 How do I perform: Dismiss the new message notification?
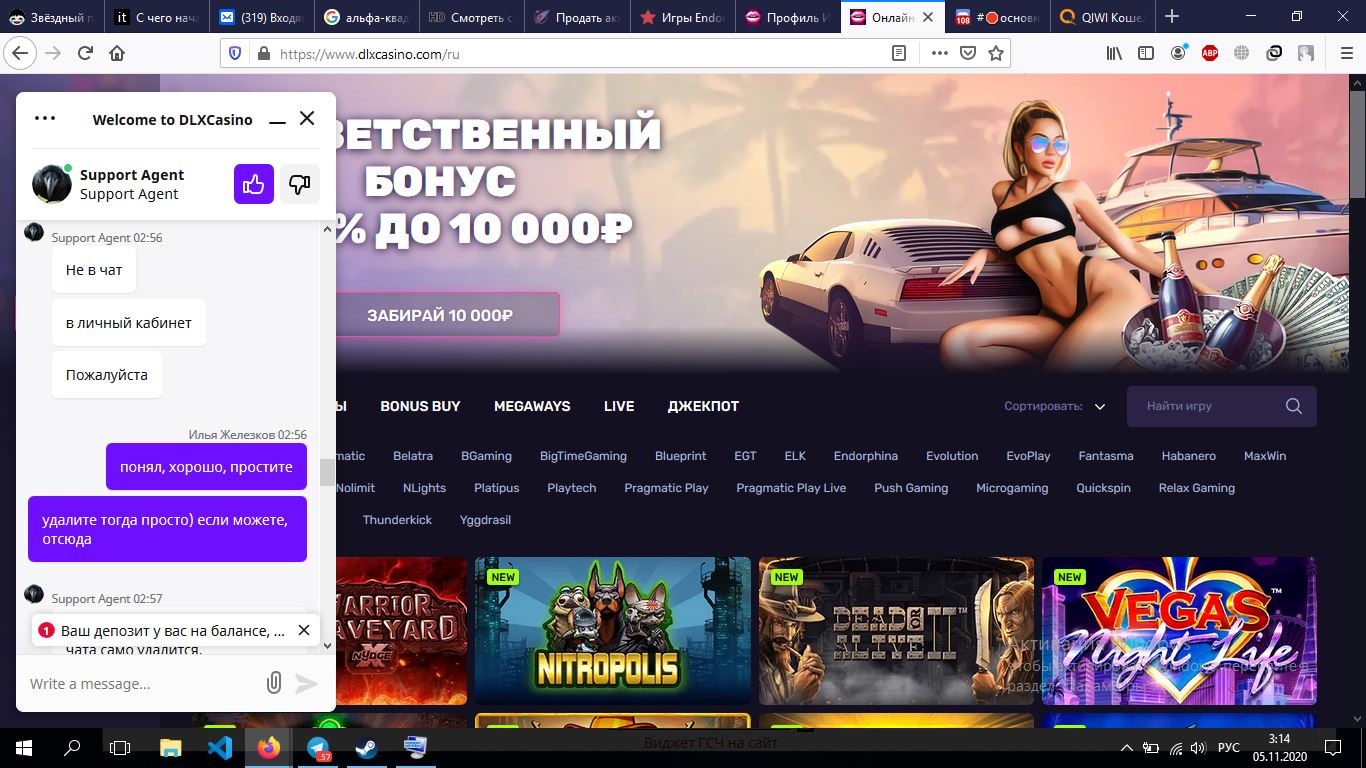click(x=304, y=631)
